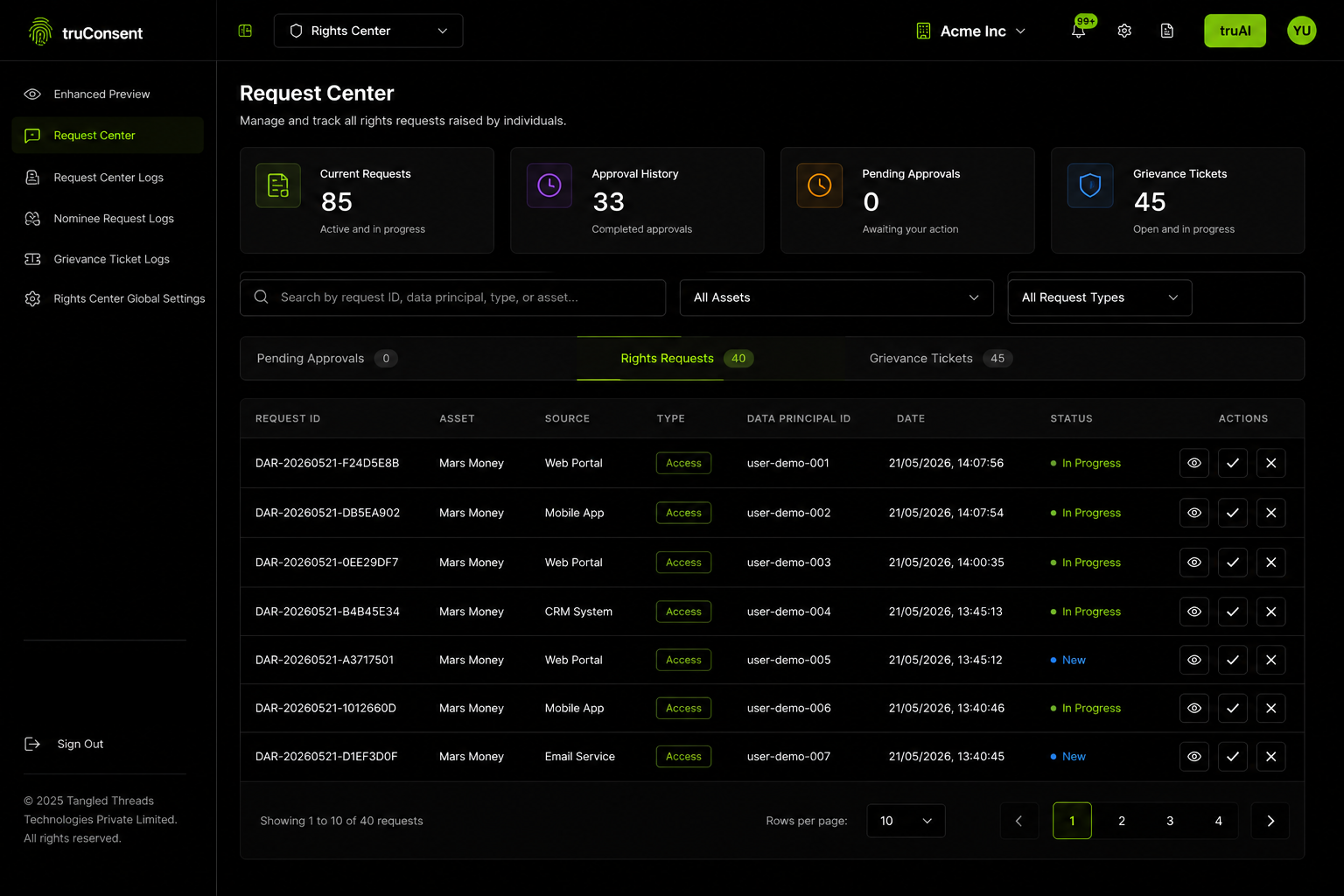Select the Rights Requests tab
1344x896 pixels.
pos(686,358)
